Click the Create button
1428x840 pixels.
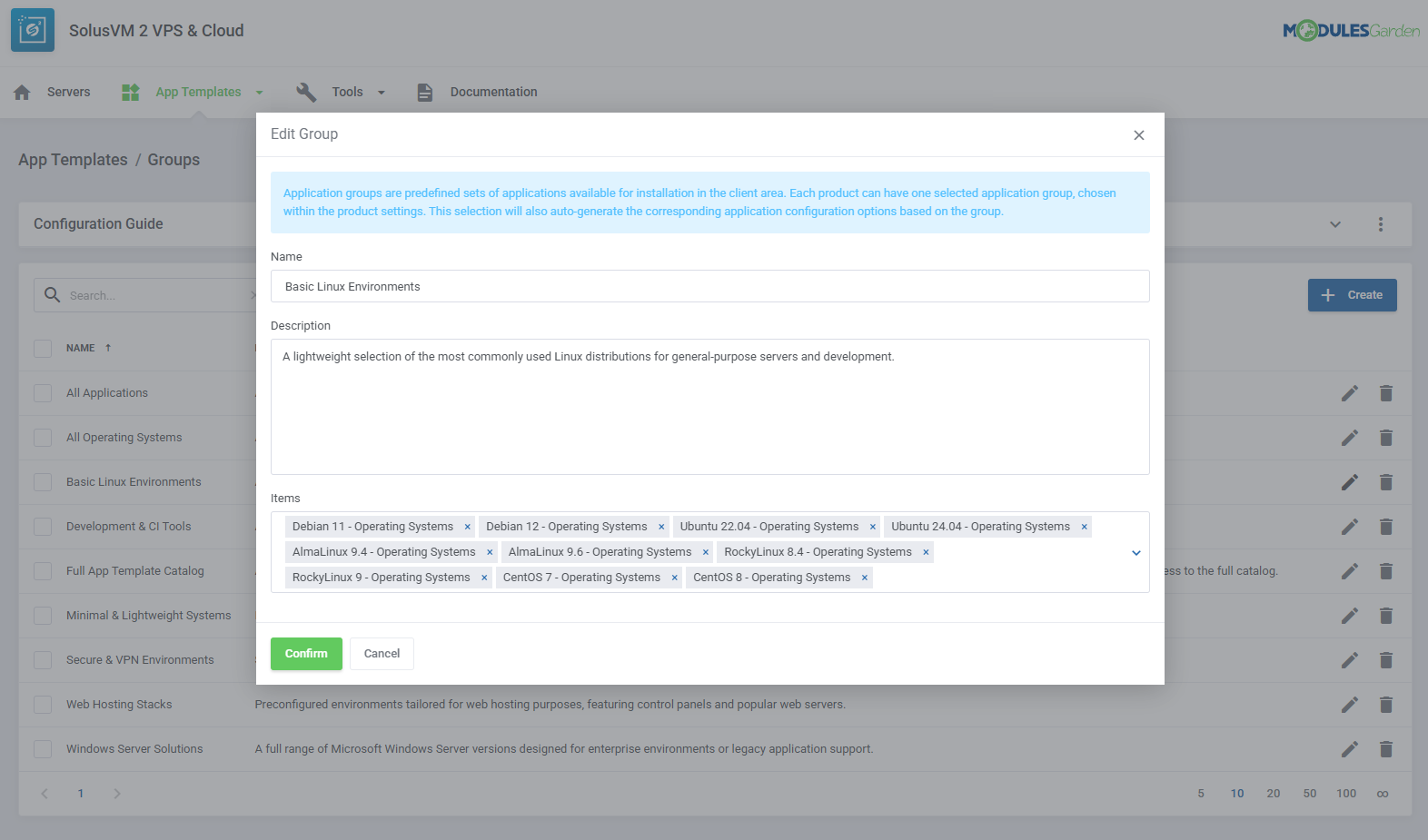[1353, 295]
